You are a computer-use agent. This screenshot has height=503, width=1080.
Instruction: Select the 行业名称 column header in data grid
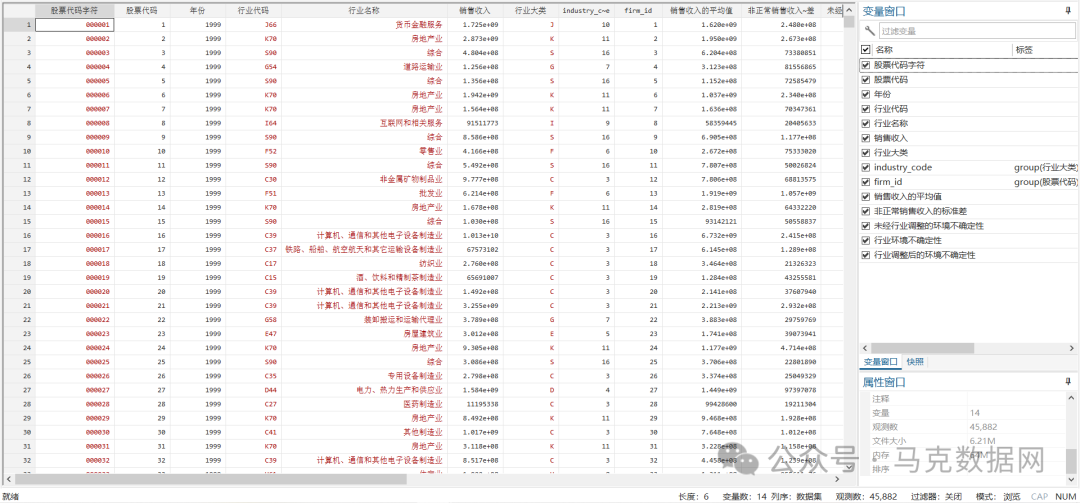click(x=364, y=11)
